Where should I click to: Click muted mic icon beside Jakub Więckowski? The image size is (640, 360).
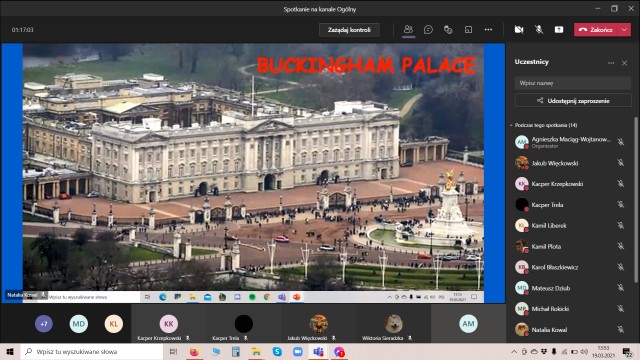coord(620,163)
